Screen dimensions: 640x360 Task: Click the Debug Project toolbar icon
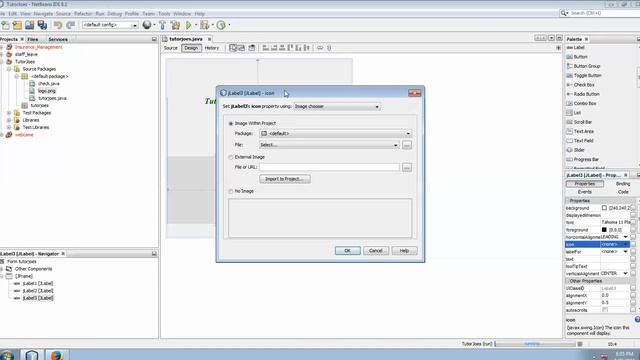pyautogui.click(x=204, y=25)
